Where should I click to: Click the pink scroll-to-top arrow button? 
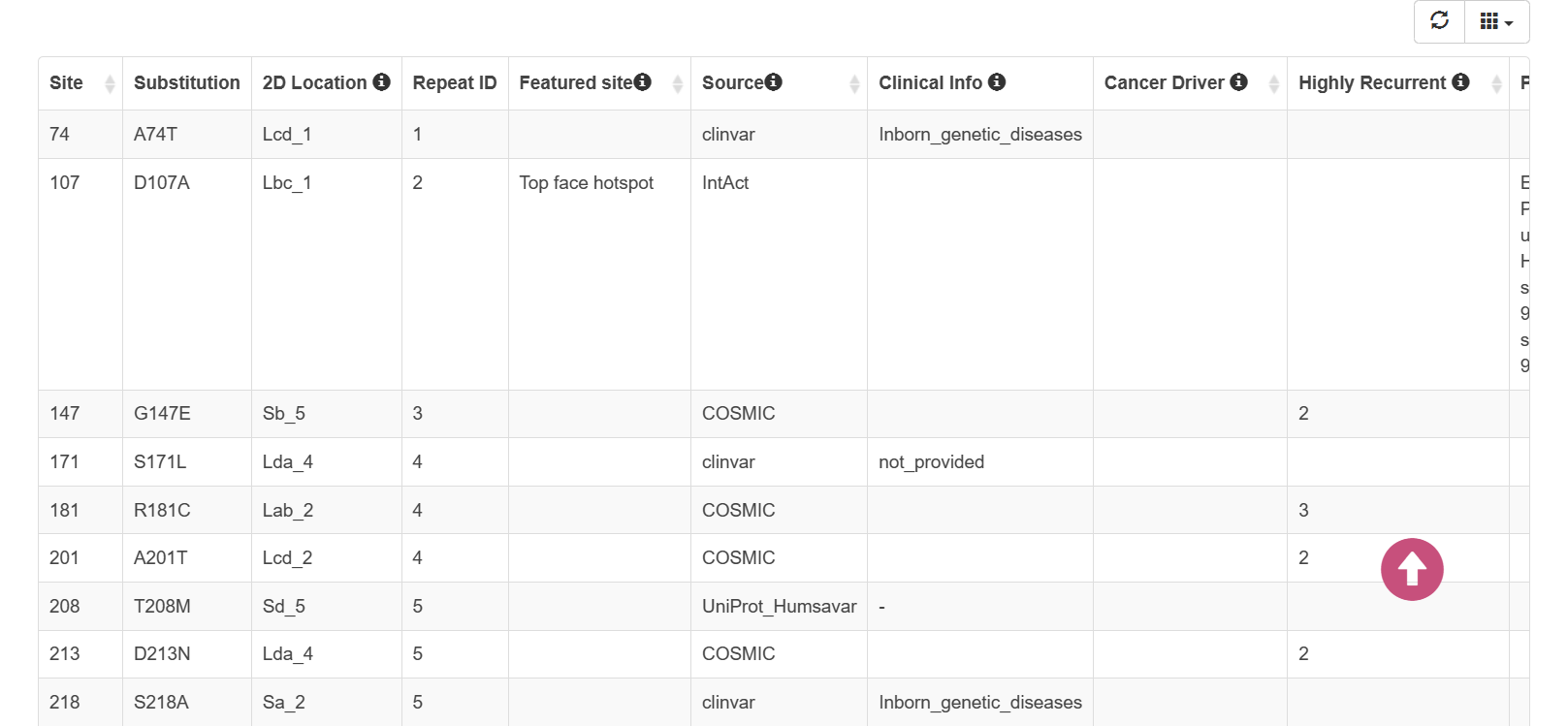[1412, 569]
